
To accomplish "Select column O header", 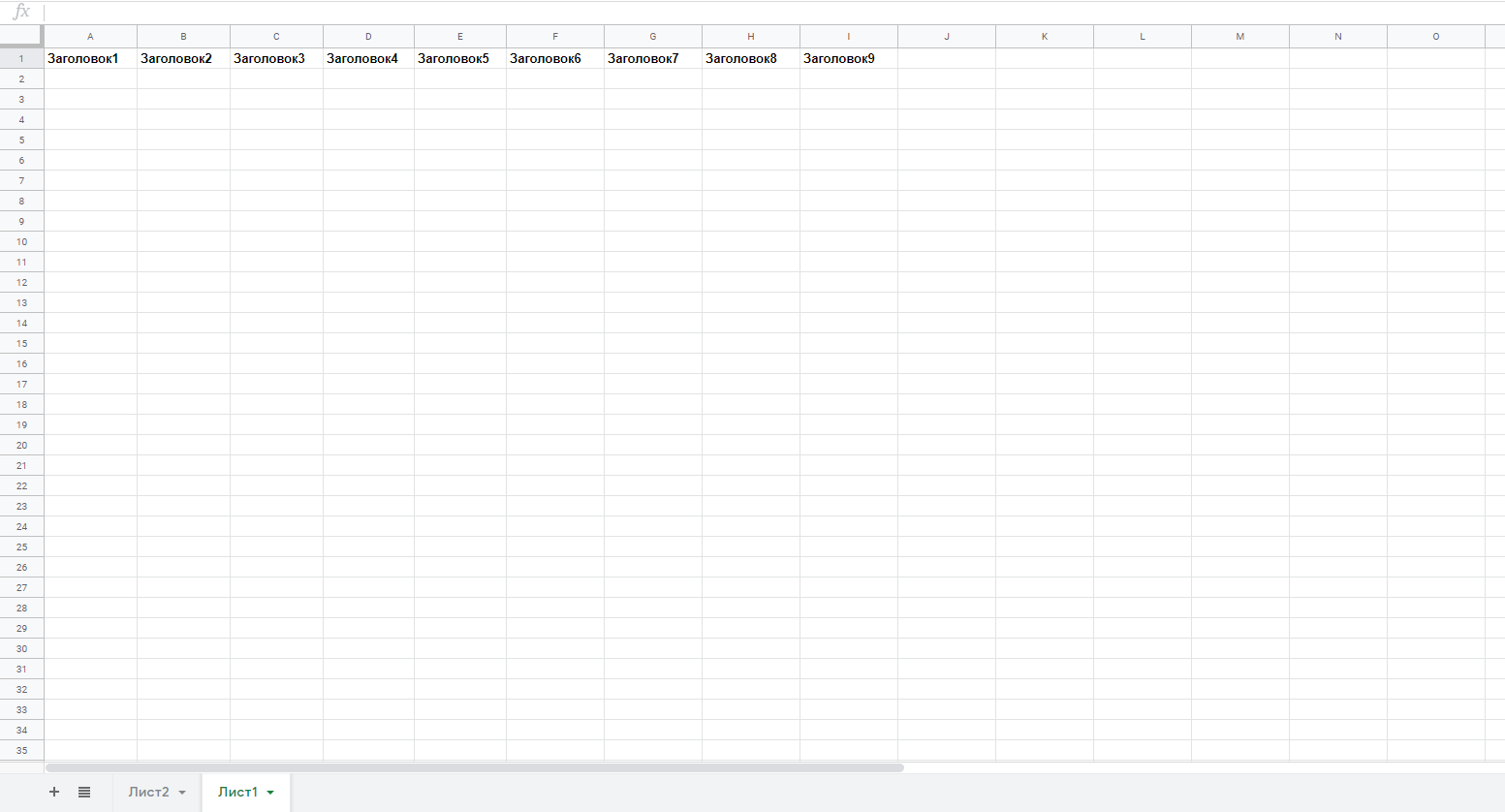I will tap(1435, 36).
